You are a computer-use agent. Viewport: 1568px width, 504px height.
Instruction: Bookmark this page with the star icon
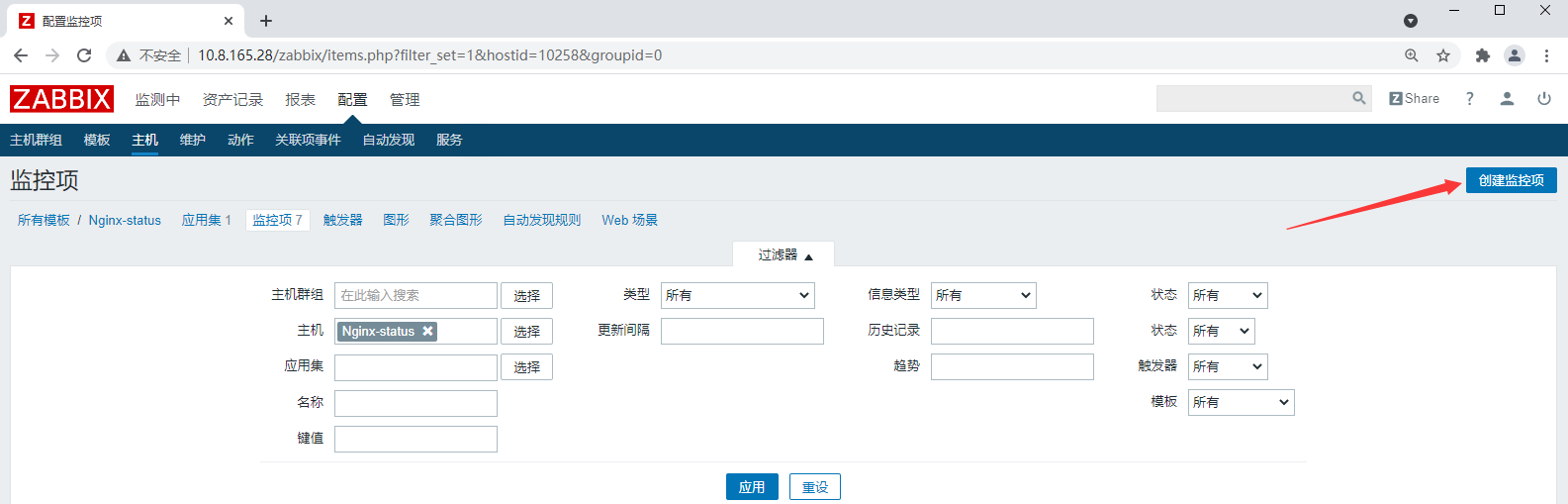1443,55
